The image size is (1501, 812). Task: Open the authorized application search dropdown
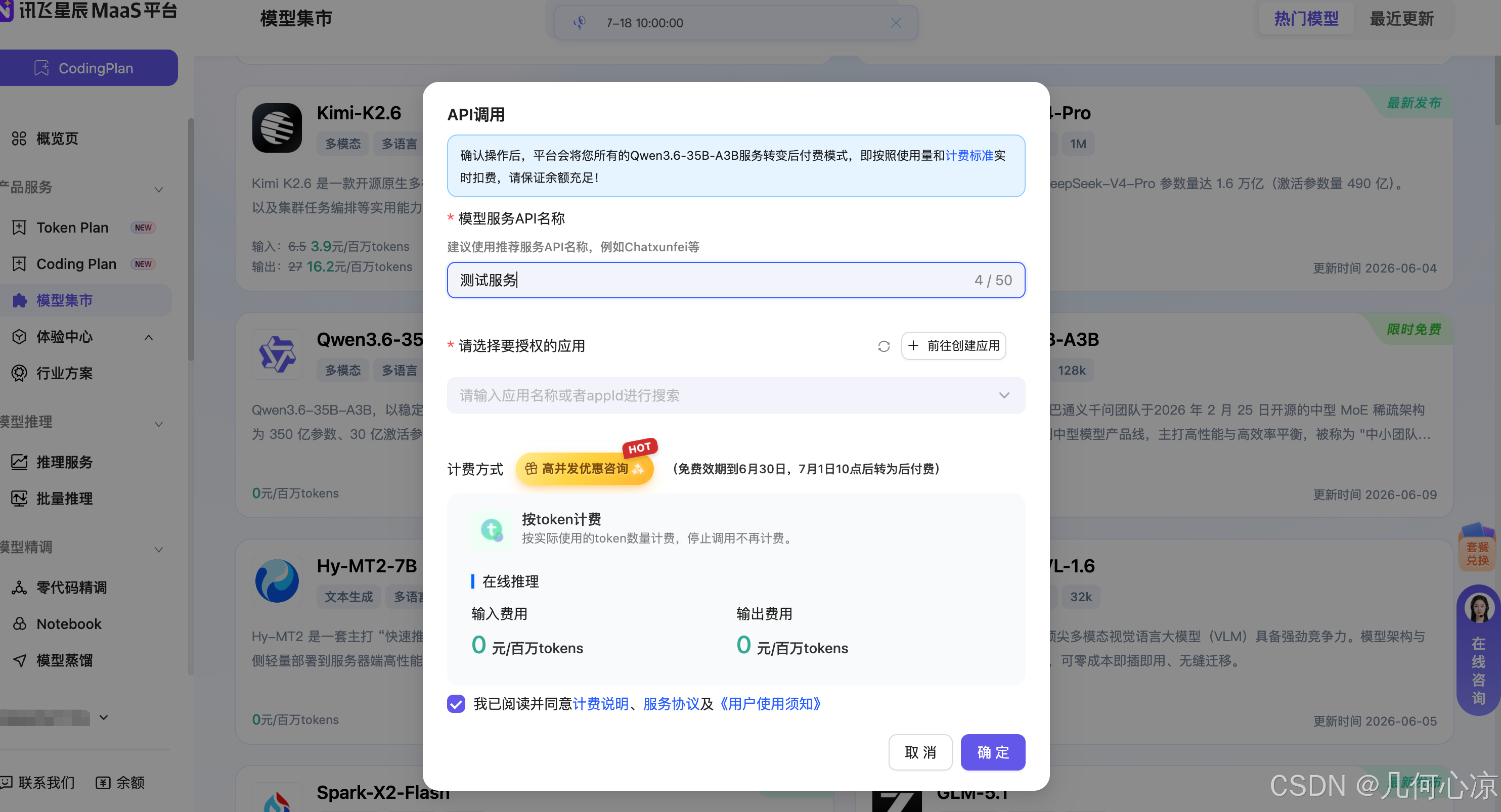point(735,395)
